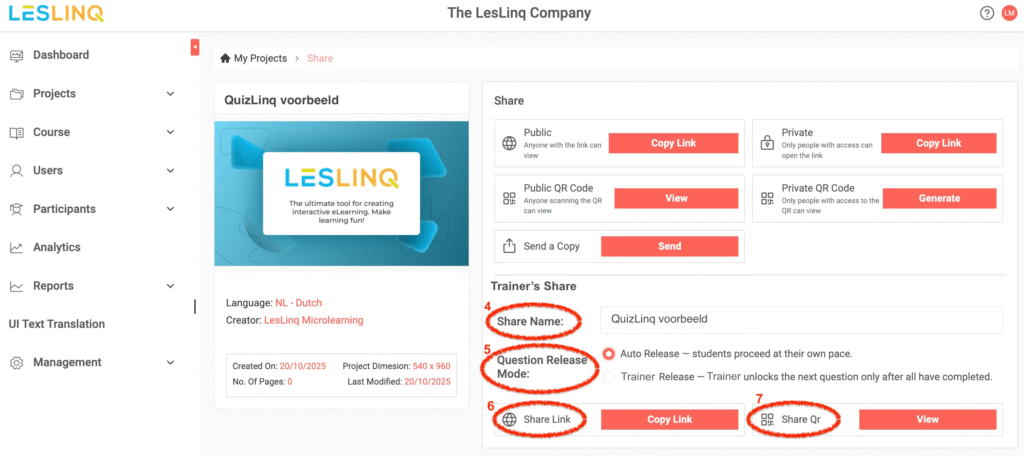Open UI Text Translation menu item
The width and height of the screenshot is (1024, 456).
tap(56, 324)
